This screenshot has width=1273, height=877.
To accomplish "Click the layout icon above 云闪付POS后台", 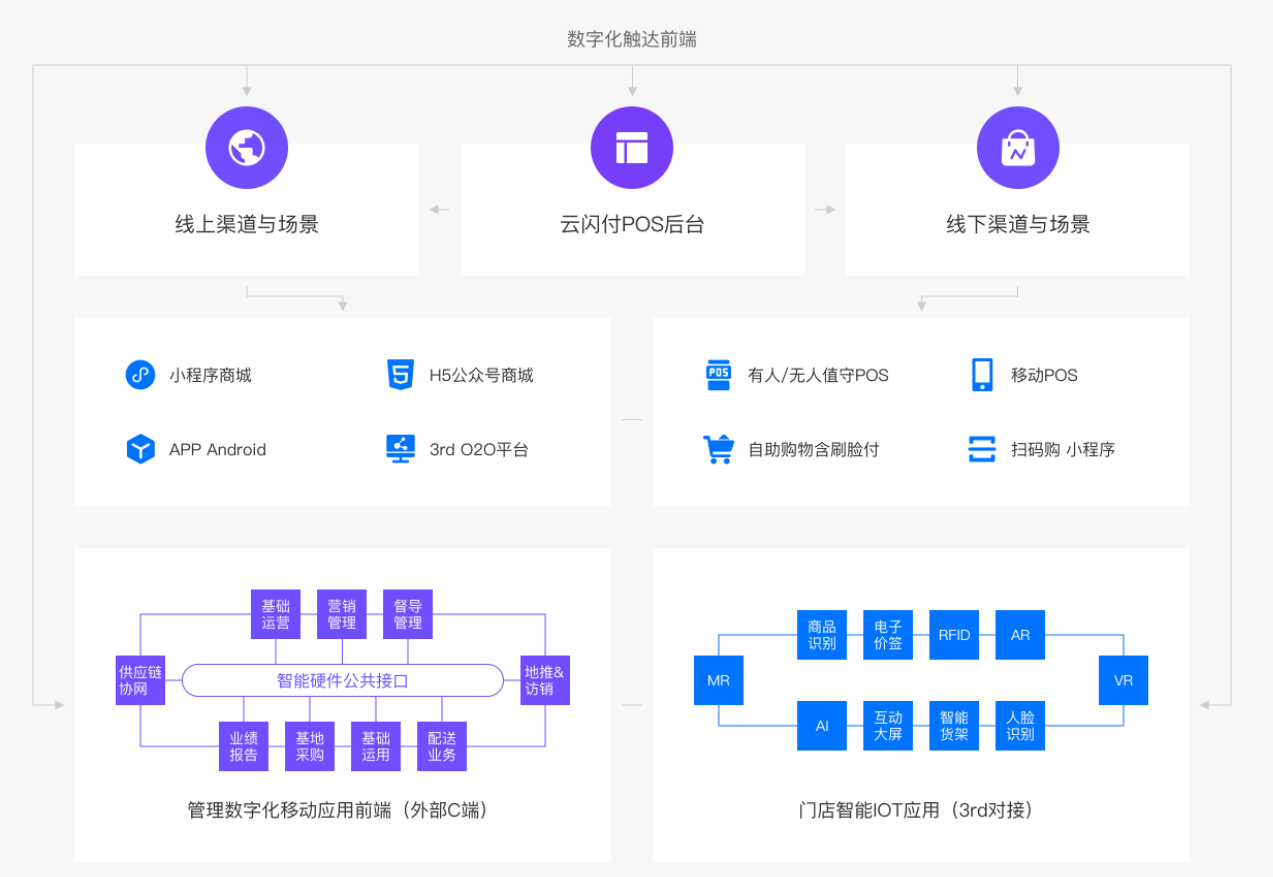I will (x=631, y=148).
